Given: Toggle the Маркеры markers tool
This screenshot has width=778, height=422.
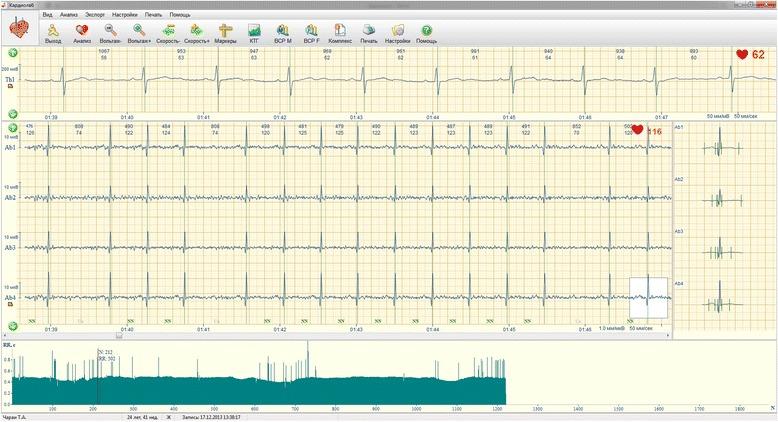Looking at the screenshot, I should pyautogui.click(x=227, y=32).
